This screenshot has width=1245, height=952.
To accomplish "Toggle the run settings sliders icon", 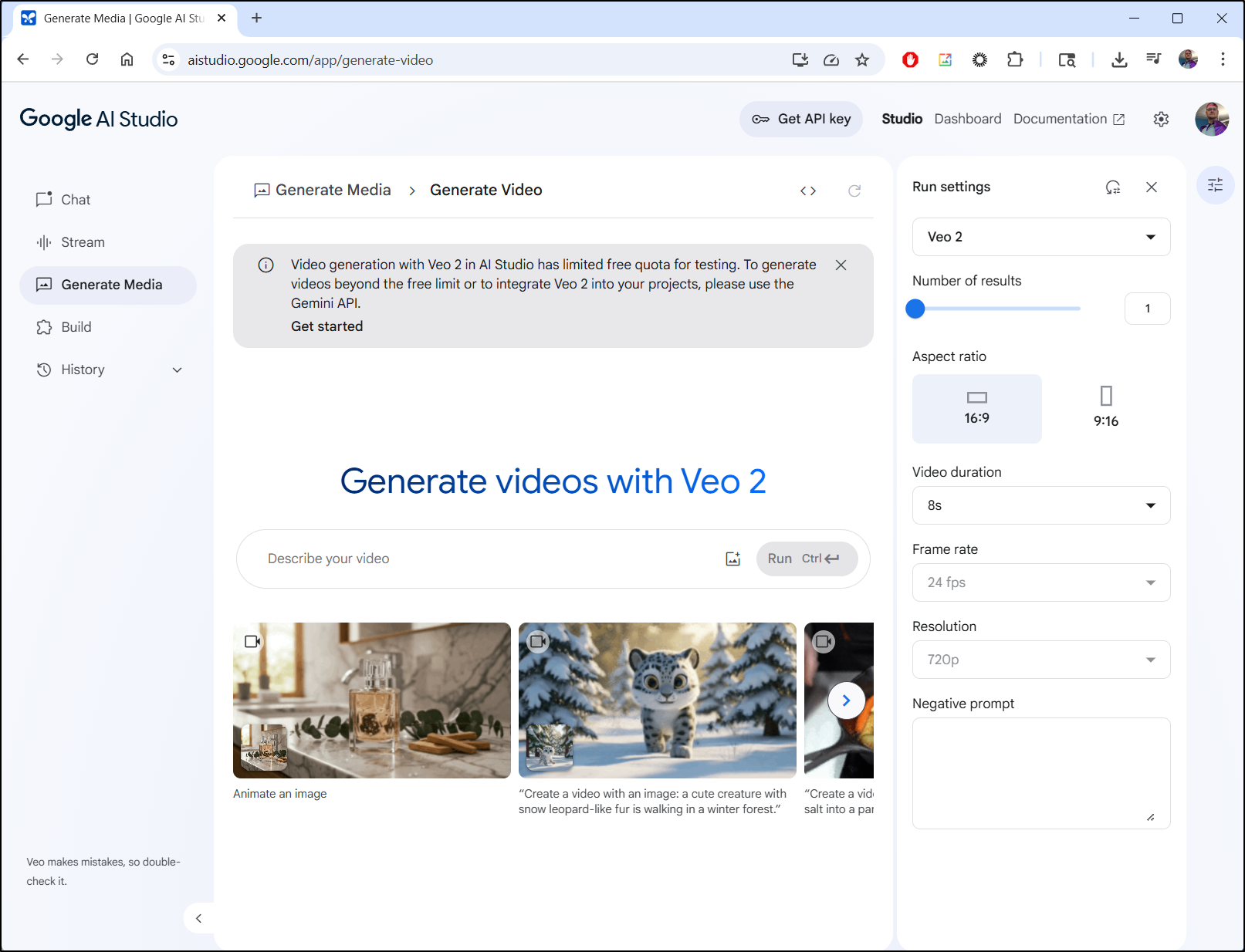I will point(1216,185).
